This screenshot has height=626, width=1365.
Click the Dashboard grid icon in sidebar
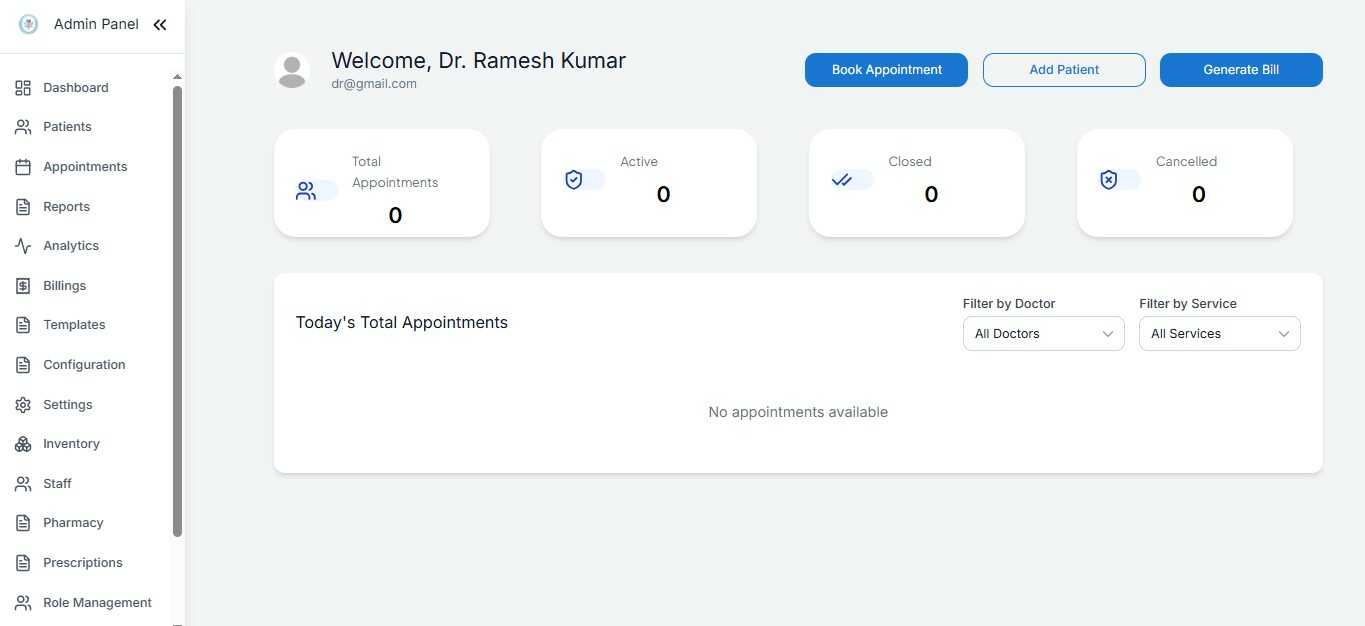click(23, 88)
